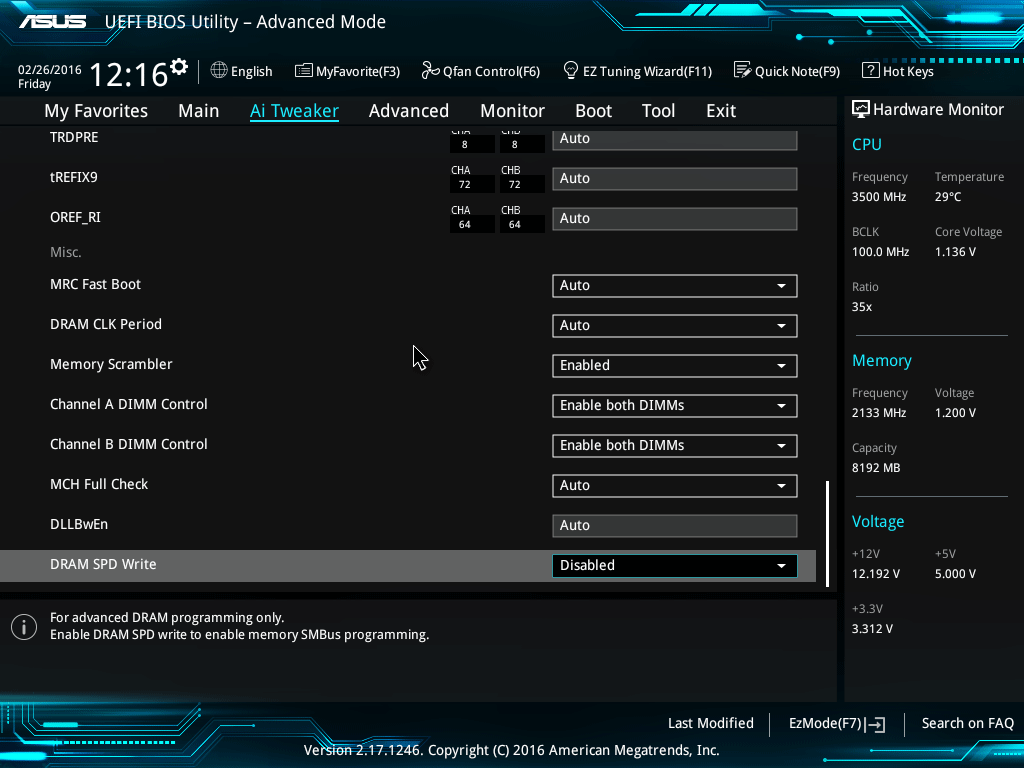Click the globe language icon
This screenshot has width=1024, height=768.
point(219,71)
